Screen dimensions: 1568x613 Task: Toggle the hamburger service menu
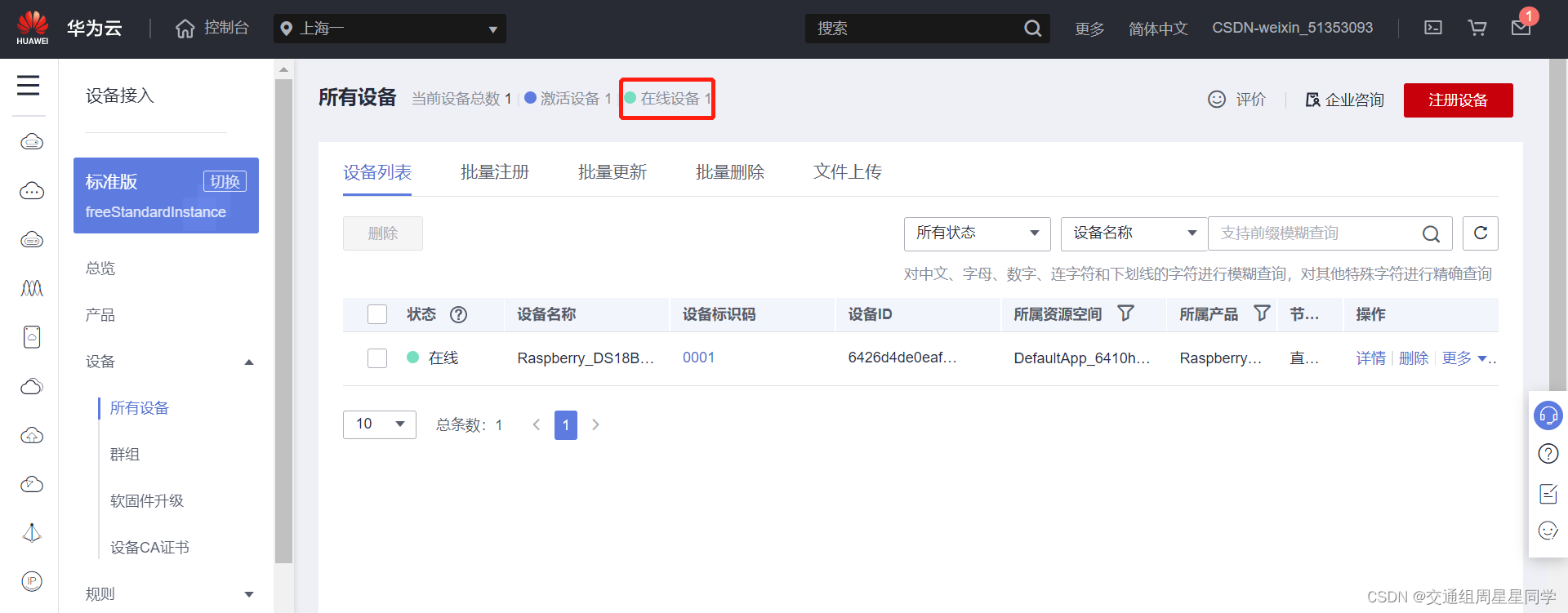click(x=29, y=85)
